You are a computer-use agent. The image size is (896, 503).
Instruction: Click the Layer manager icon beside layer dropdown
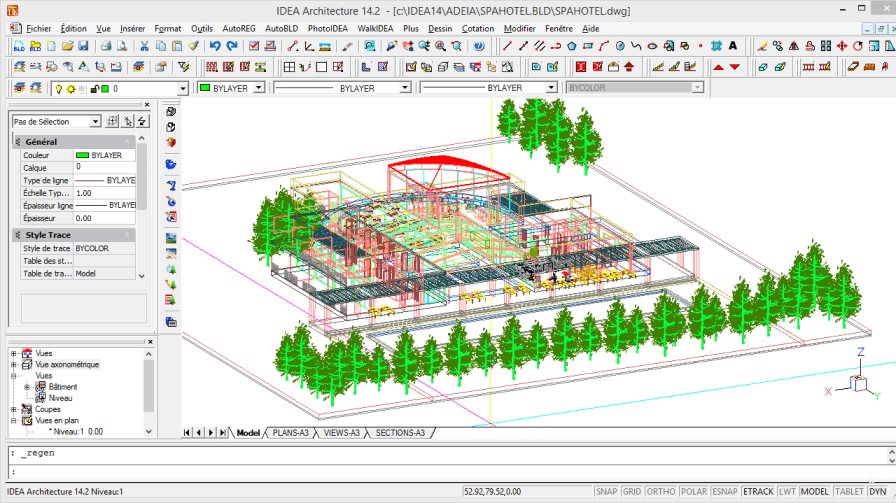tap(19, 89)
